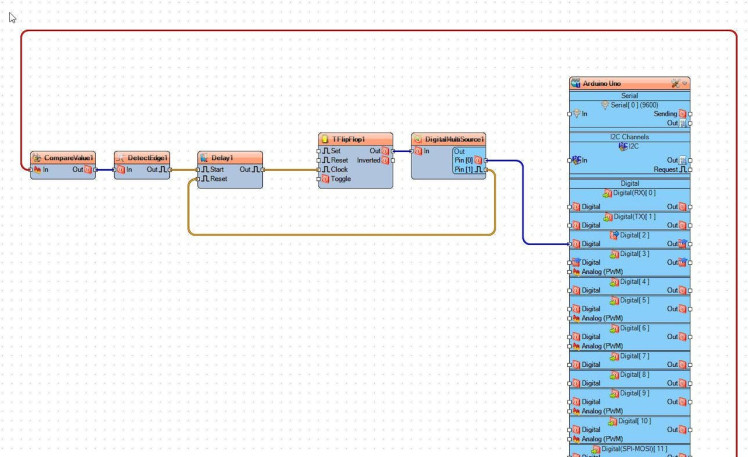748x457 pixels.
Task: Click the Digital[9] Analog (PWM) pin icon
Action: tap(576, 411)
